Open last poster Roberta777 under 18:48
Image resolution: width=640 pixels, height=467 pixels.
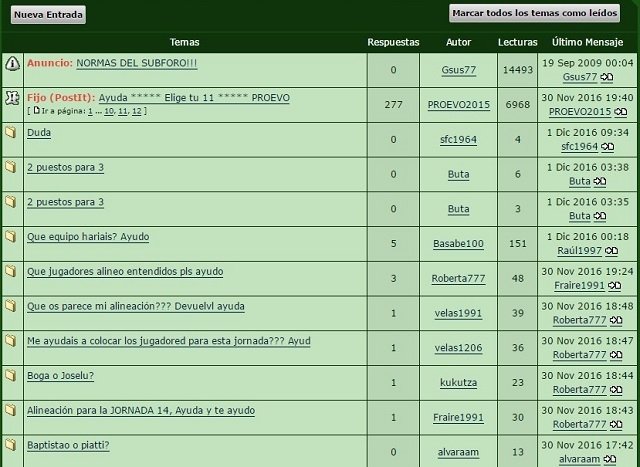(x=580, y=320)
